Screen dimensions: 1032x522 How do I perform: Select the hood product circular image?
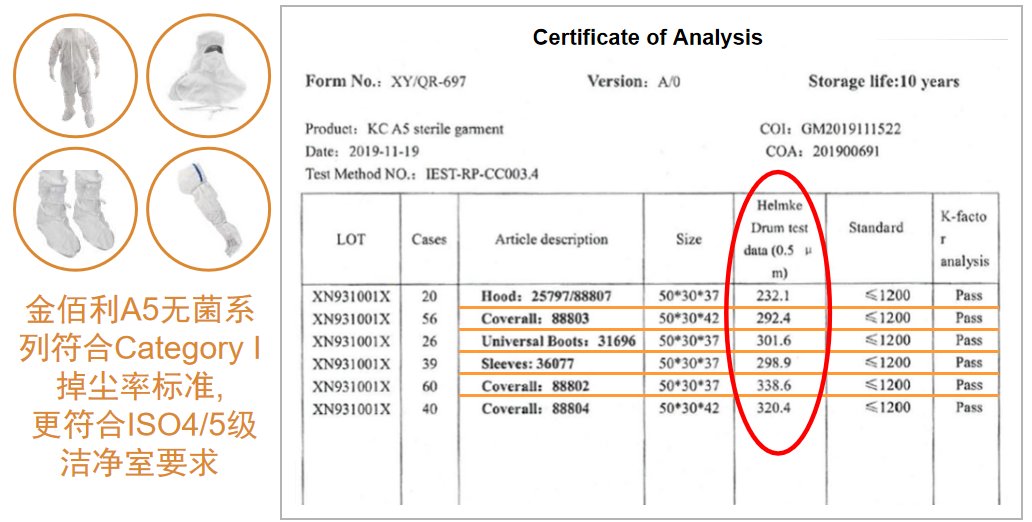click(x=208, y=75)
